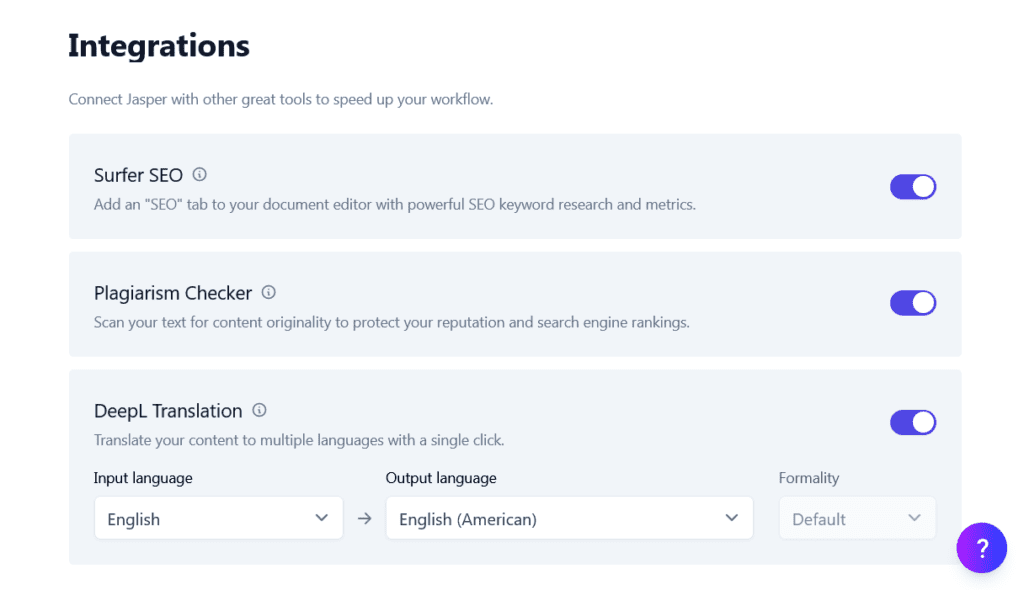Select the Default formality value
This screenshot has width=1024, height=590.
[x=821, y=518]
